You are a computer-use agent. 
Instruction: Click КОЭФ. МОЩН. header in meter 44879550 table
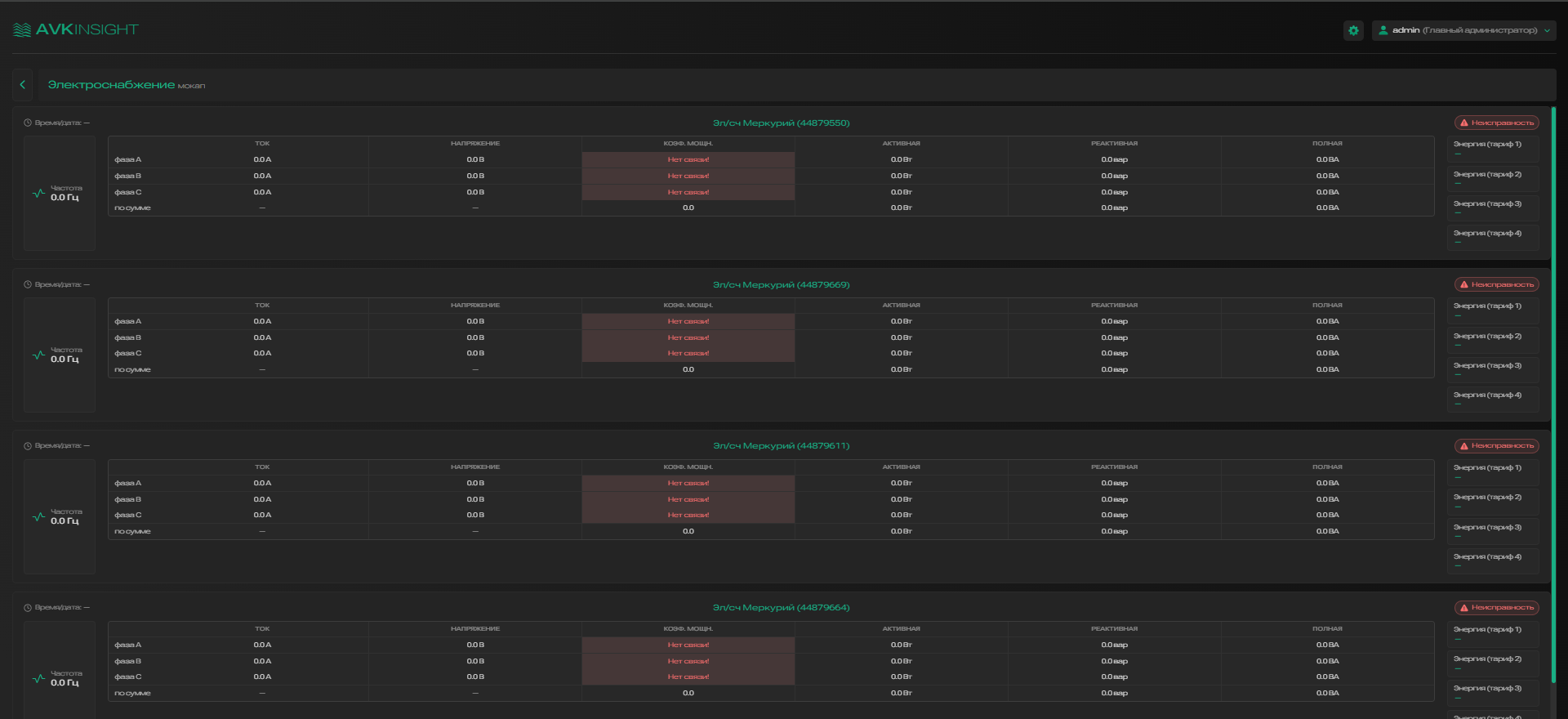point(688,144)
